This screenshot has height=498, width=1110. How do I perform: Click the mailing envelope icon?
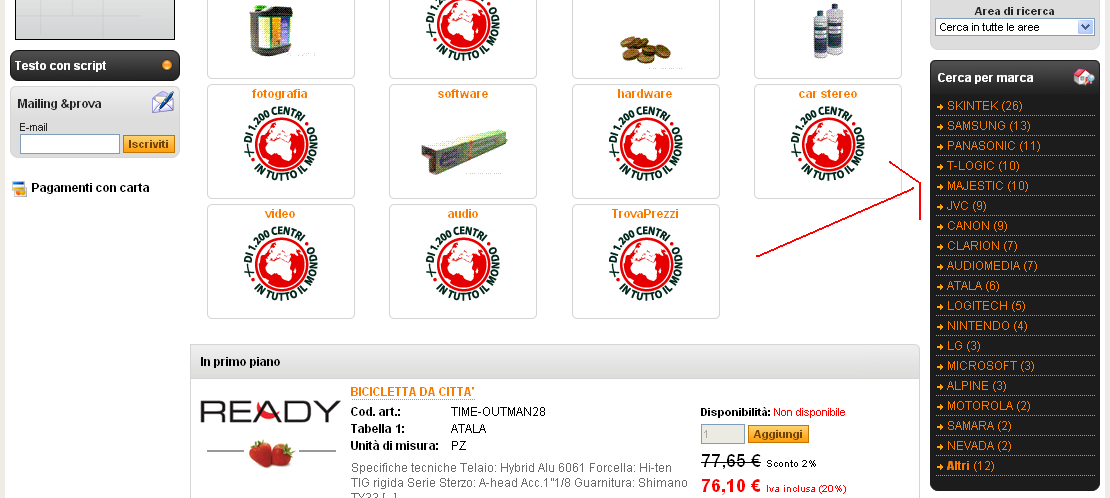click(x=163, y=102)
